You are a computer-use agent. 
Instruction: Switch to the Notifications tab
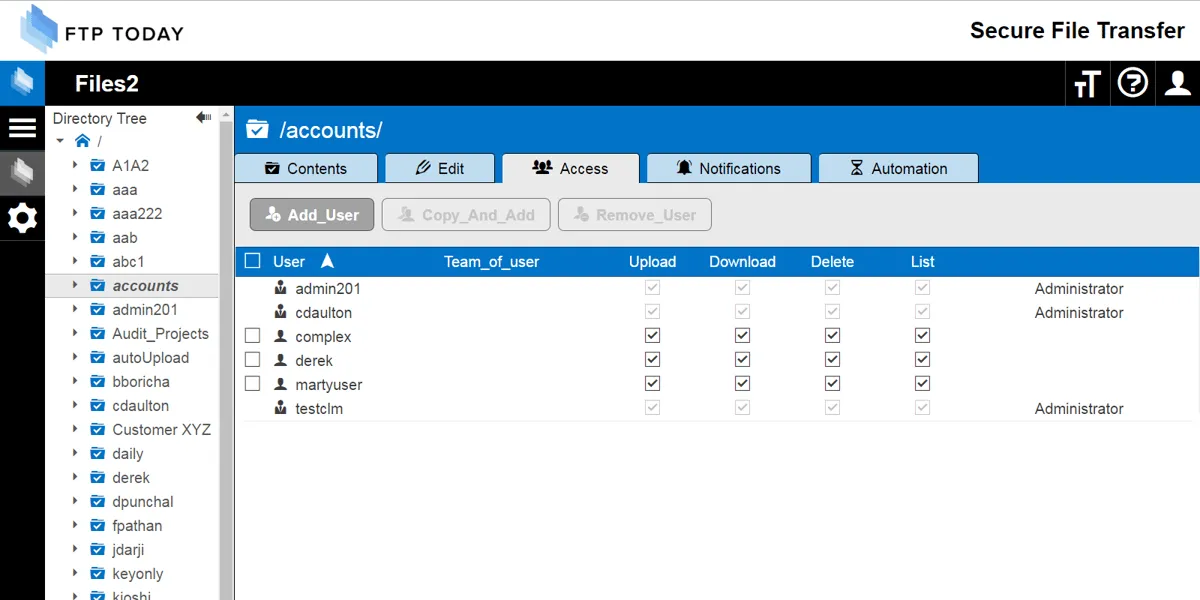tap(728, 168)
